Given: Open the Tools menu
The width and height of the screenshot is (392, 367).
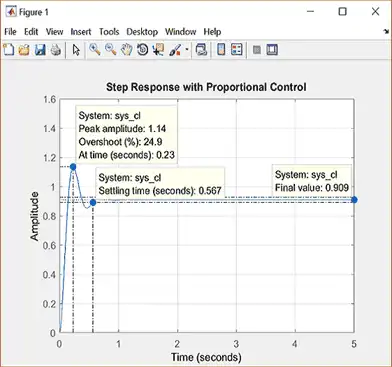Looking at the screenshot, I should pyautogui.click(x=109, y=32).
